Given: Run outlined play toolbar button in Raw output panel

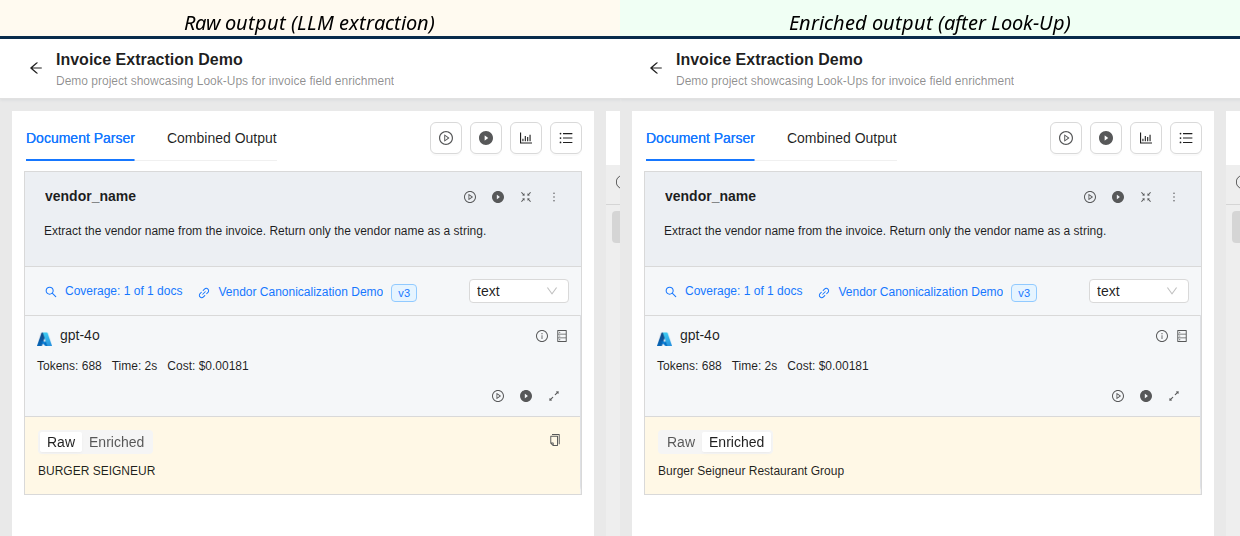Looking at the screenshot, I should [x=446, y=138].
